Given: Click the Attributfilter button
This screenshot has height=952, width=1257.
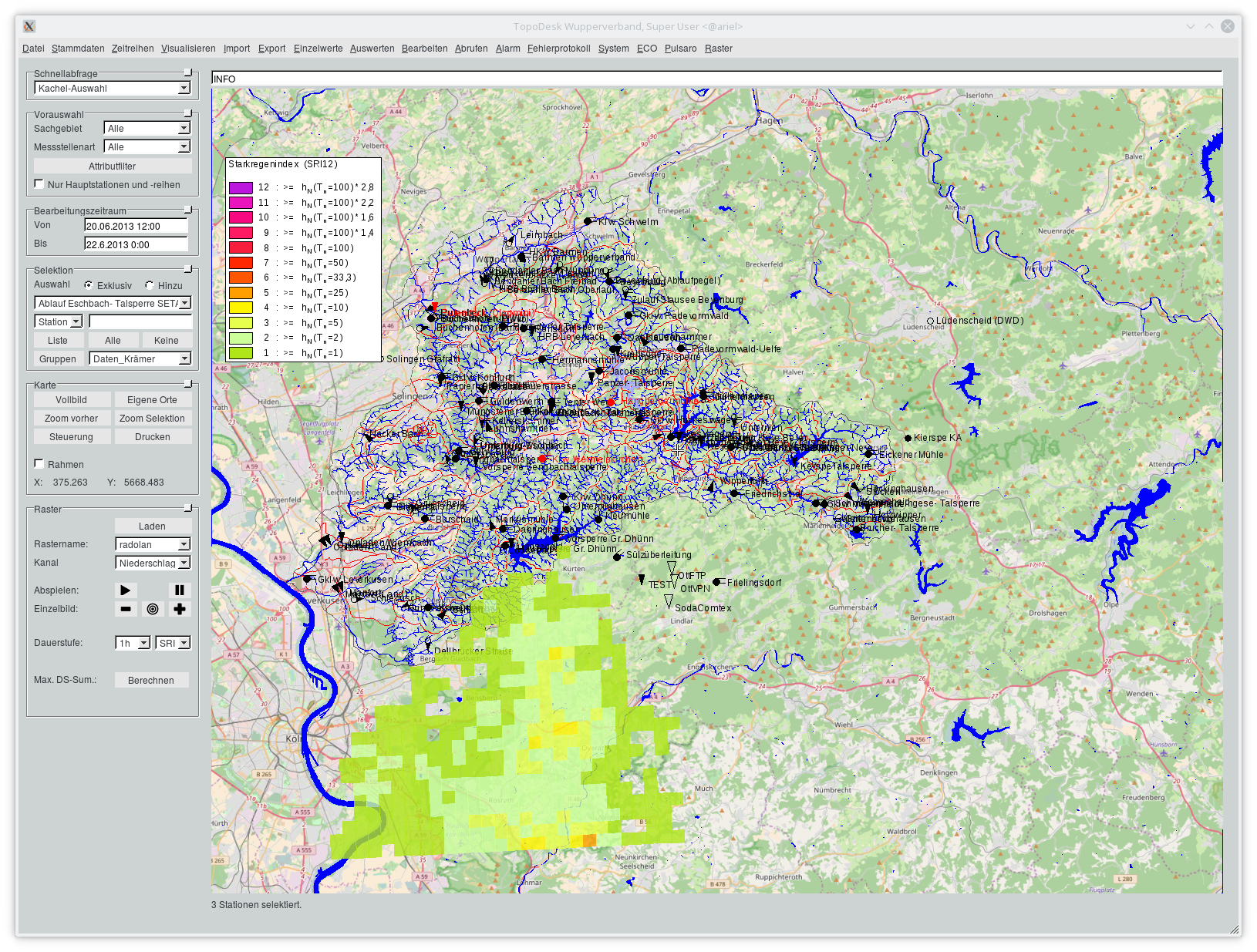Looking at the screenshot, I should tap(113, 167).
